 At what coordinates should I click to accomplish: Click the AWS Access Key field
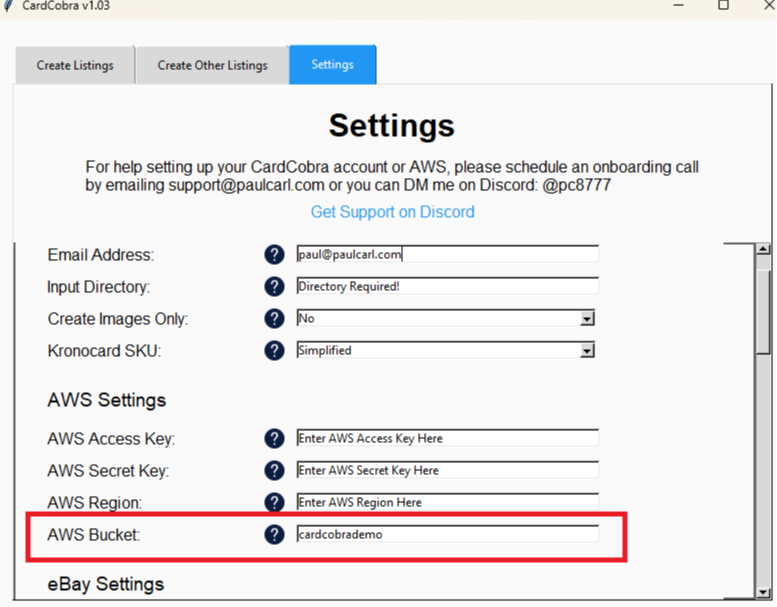click(x=447, y=438)
